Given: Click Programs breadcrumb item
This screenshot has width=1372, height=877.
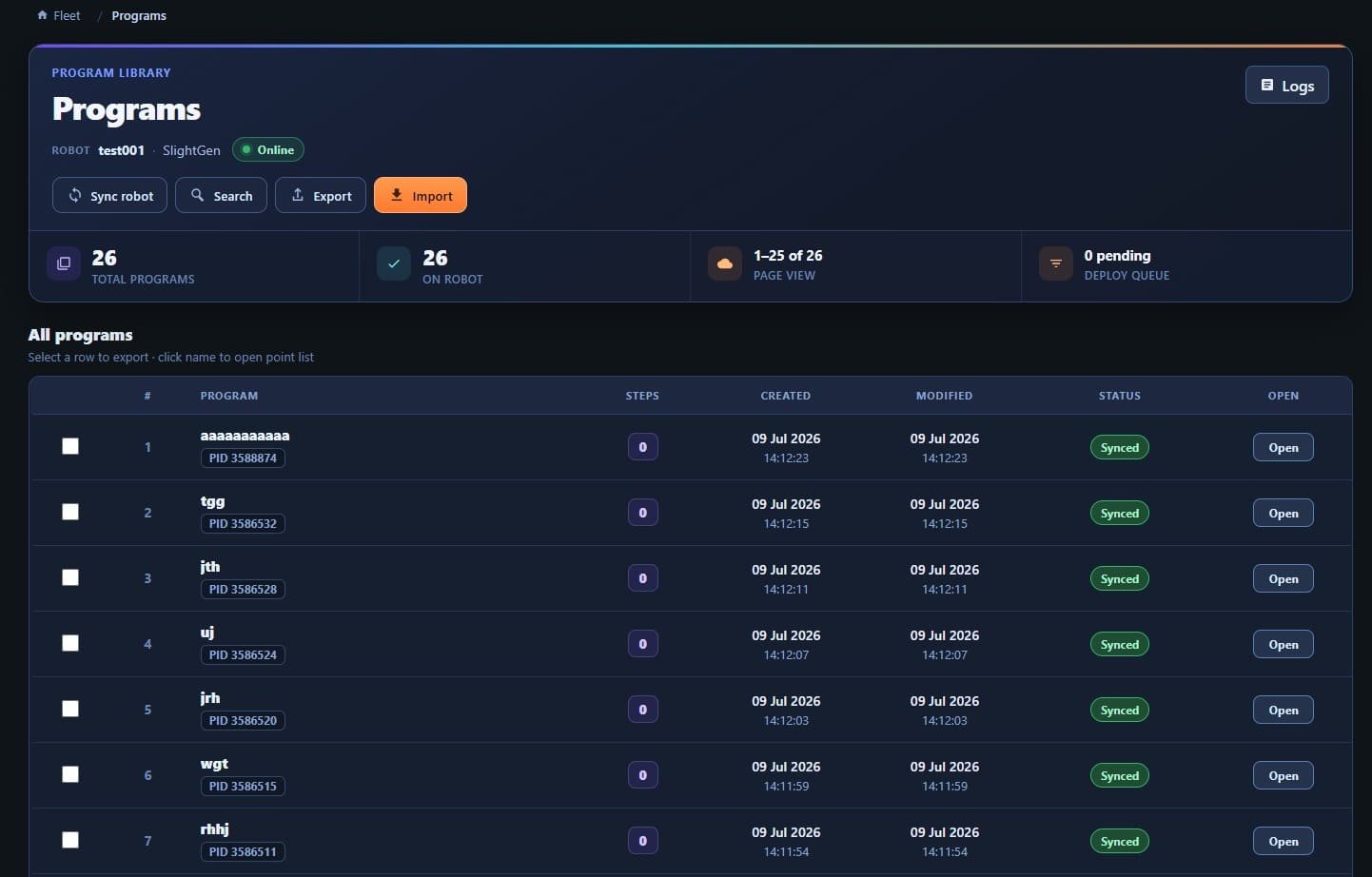Looking at the screenshot, I should click(139, 15).
